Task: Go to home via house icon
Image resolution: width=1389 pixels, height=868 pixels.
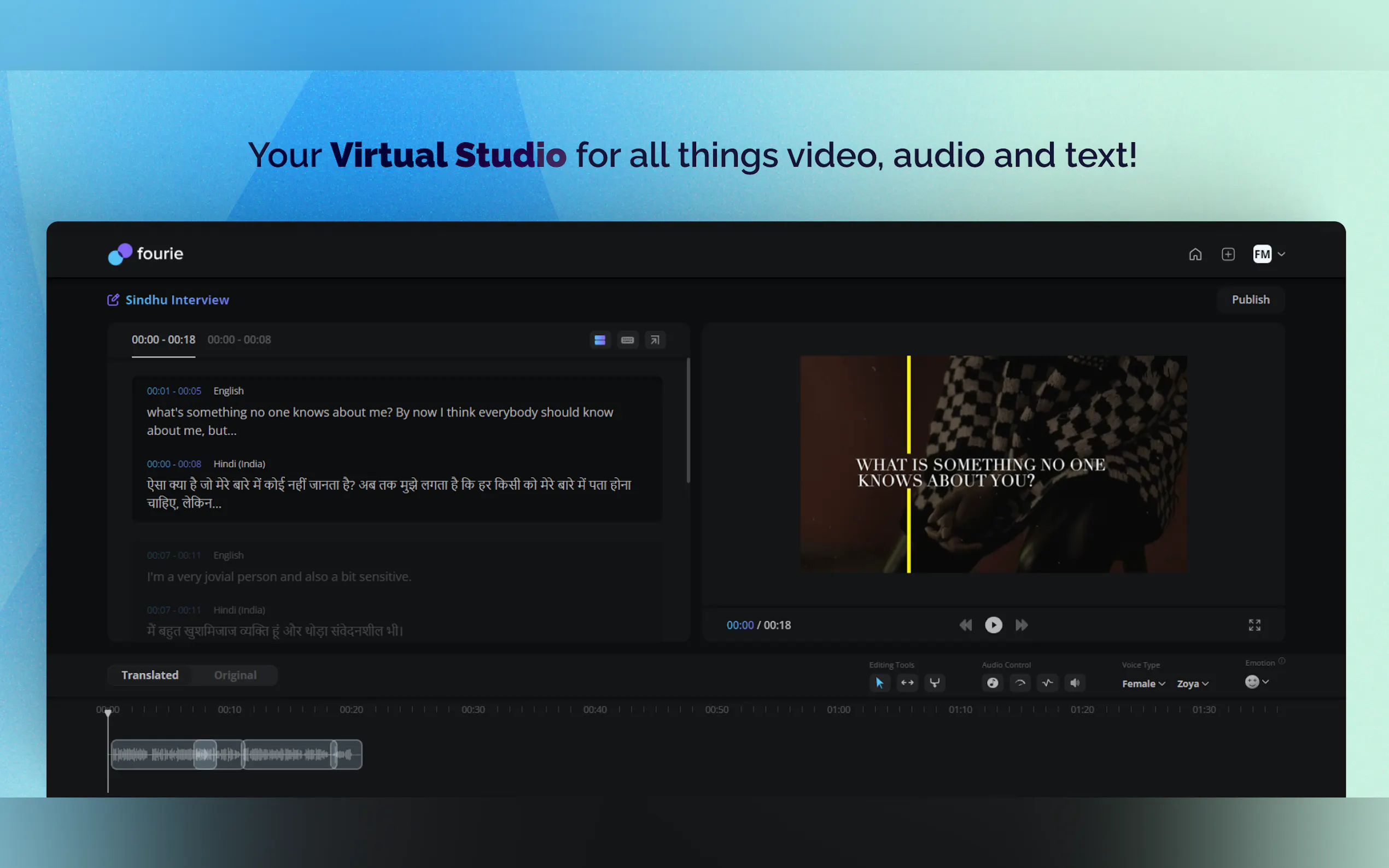Action: pos(1195,254)
